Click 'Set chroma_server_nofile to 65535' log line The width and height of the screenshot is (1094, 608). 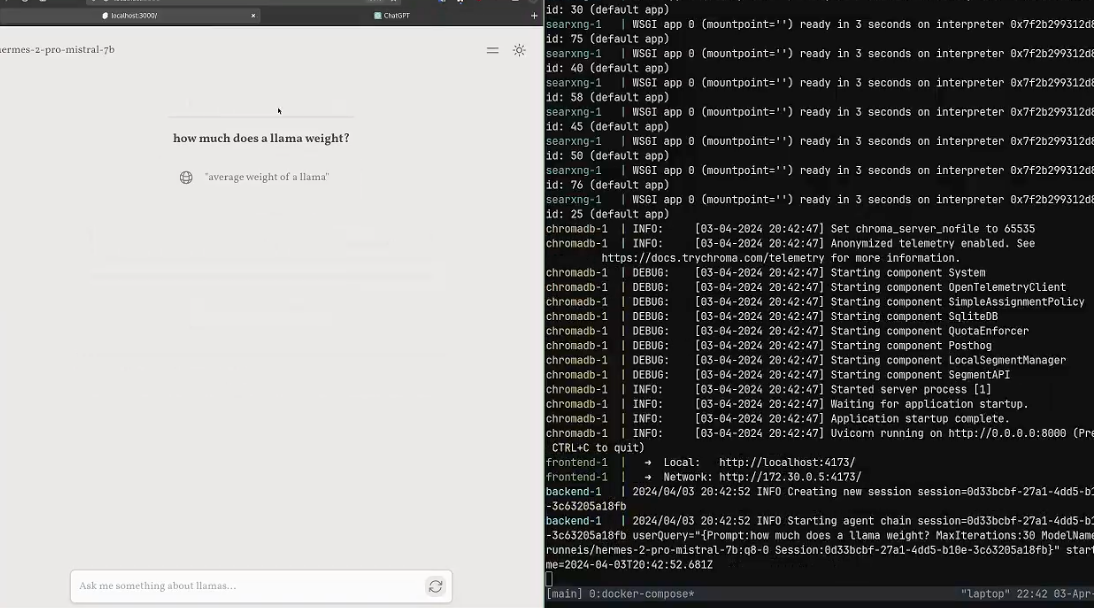coord(790,229)
